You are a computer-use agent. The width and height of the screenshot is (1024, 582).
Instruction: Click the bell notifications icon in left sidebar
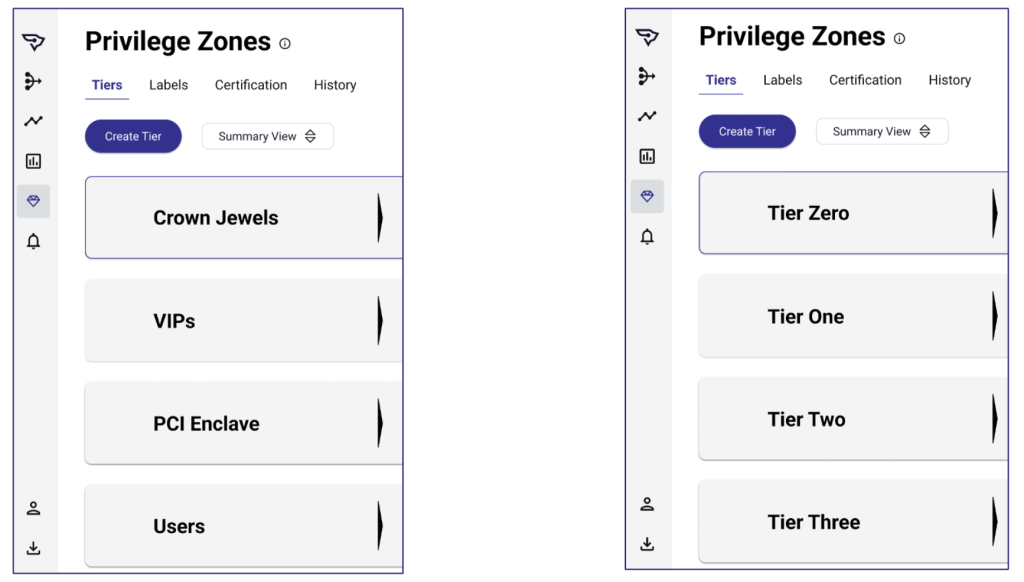click(x=33, y=242)
